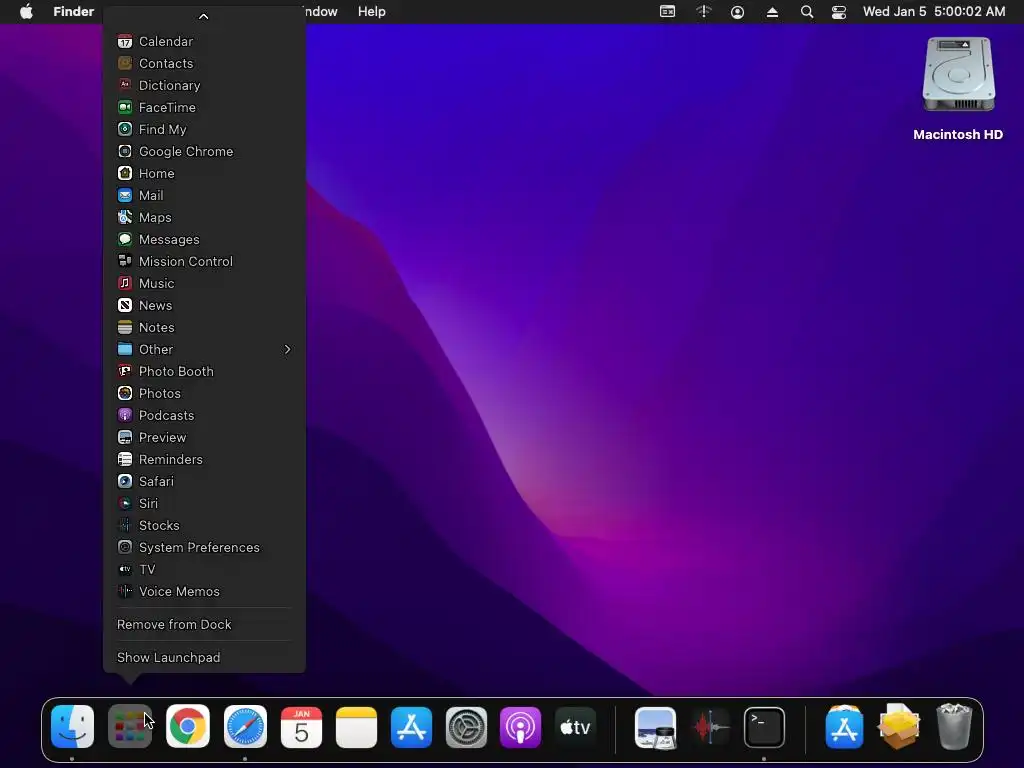Image resolution: width=1024 pixels, height=768 pixels.
Task: Select Dictionary from the app list
Action: 204,86
